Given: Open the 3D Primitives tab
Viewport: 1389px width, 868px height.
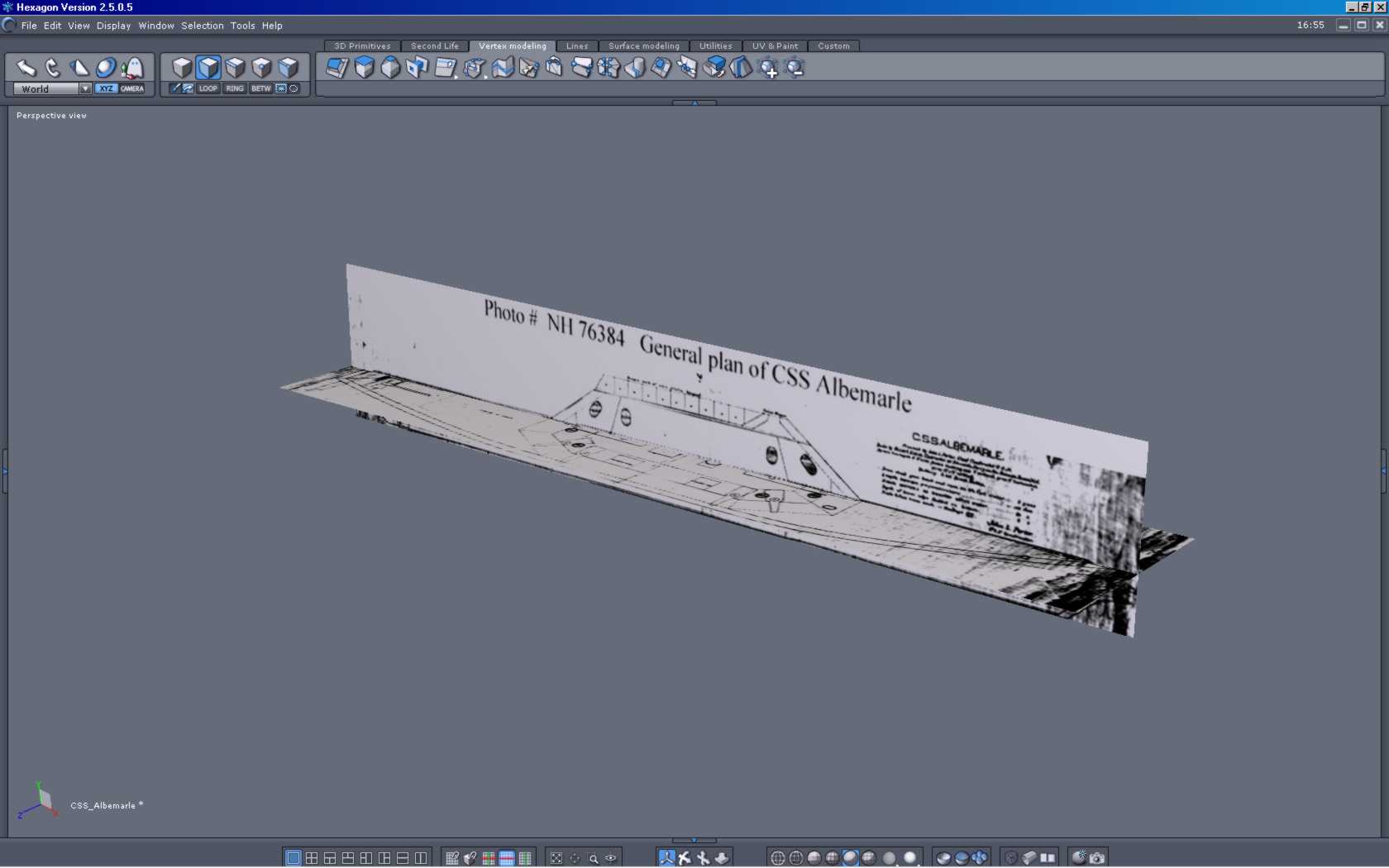Looking at the screenshot, I should pos(362,46).
